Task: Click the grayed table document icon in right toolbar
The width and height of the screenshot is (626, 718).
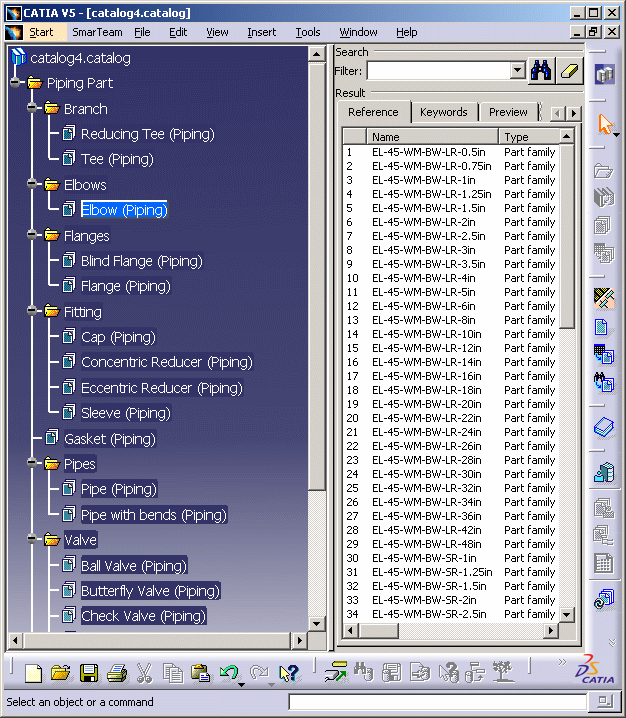Action: [604, 563]
